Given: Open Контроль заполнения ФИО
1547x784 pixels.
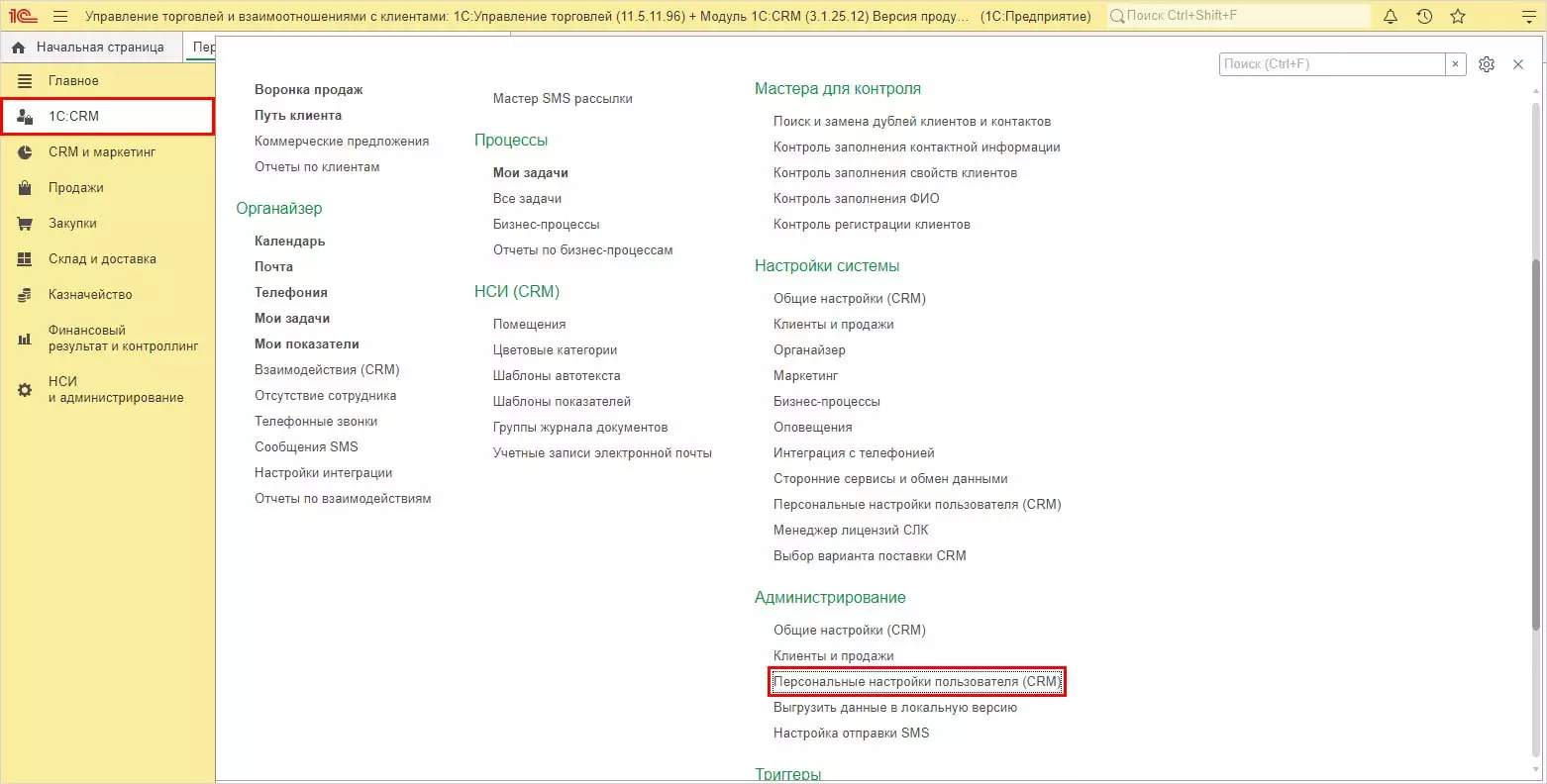Looking at the screenshot, I should (857, 199).
